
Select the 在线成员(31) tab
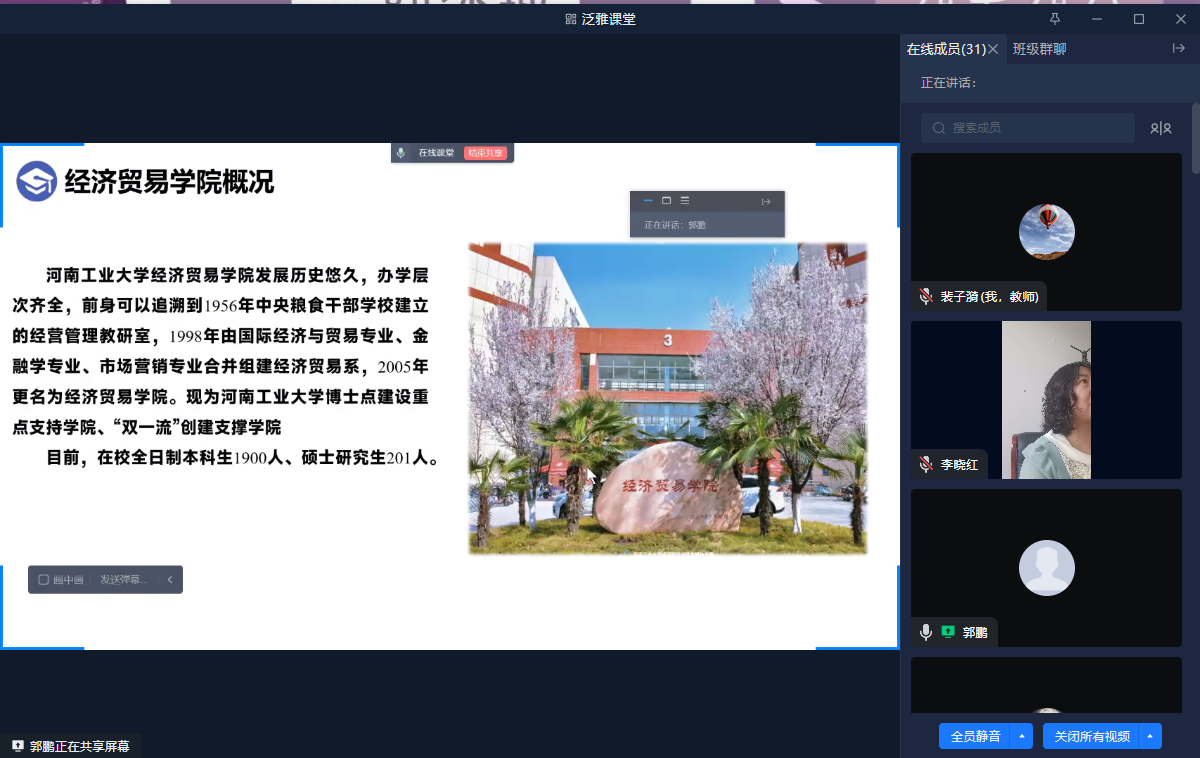tap(945, 49)
